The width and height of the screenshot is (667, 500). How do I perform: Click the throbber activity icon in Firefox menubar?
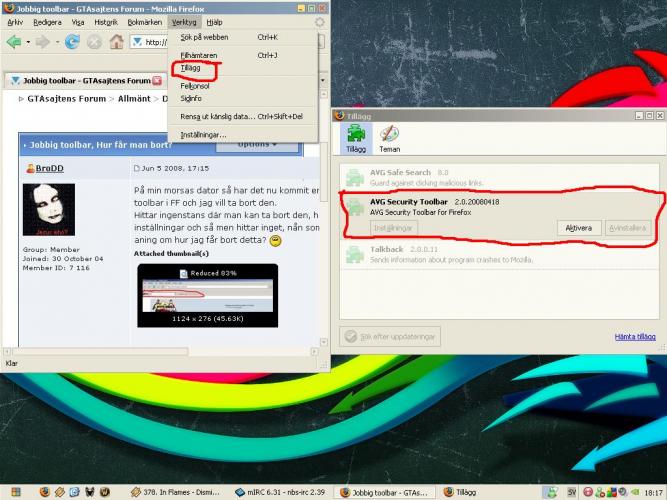319,22
